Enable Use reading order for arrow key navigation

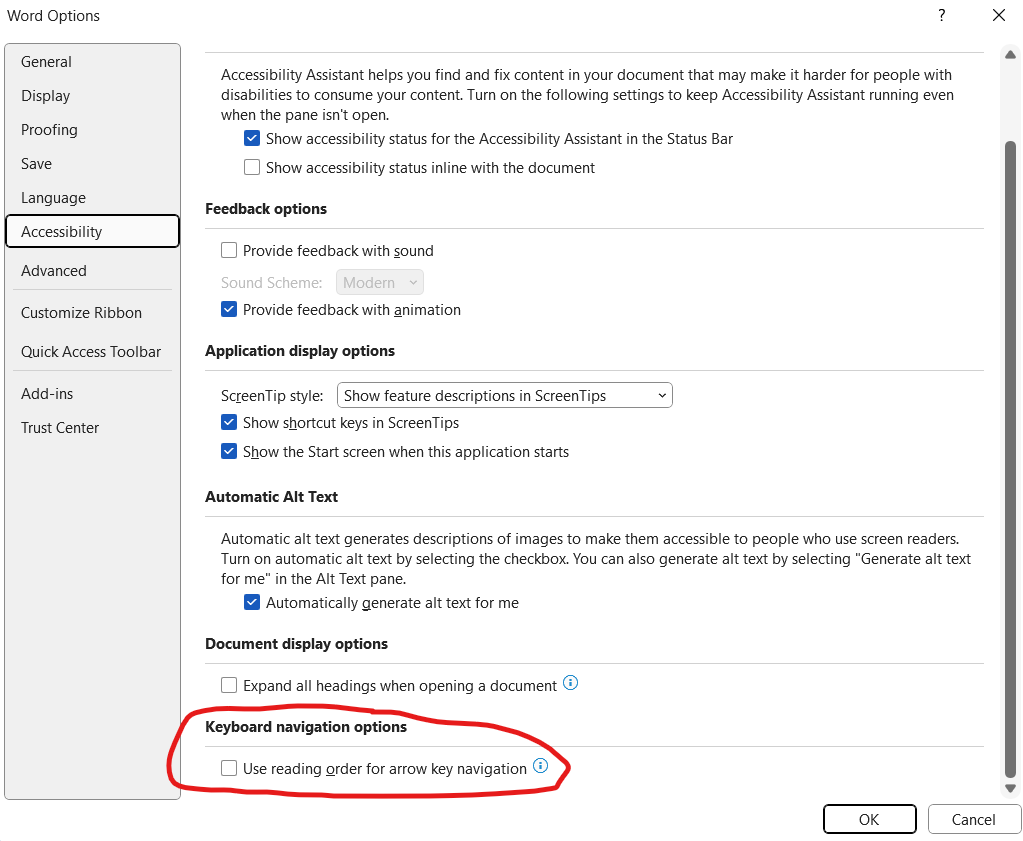tap(229, 768)
